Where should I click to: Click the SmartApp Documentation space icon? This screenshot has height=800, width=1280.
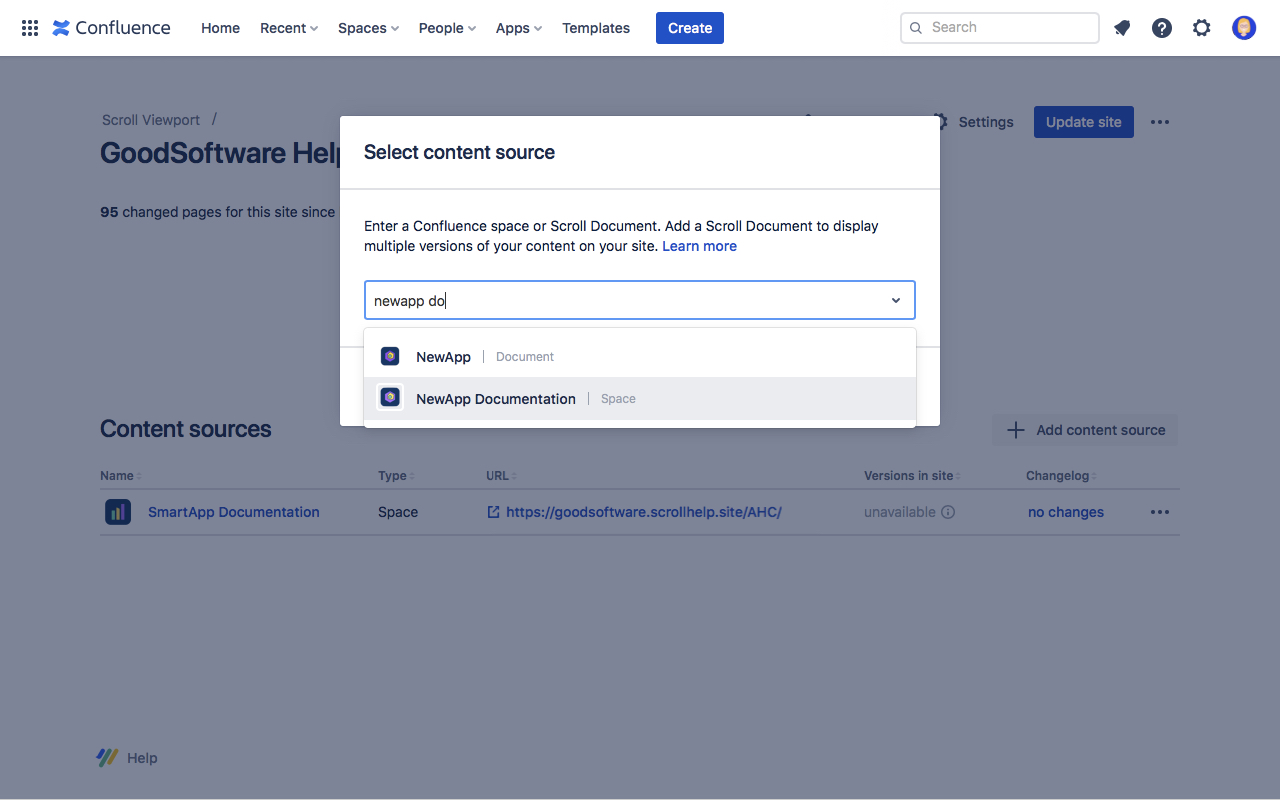click(118, 512)
